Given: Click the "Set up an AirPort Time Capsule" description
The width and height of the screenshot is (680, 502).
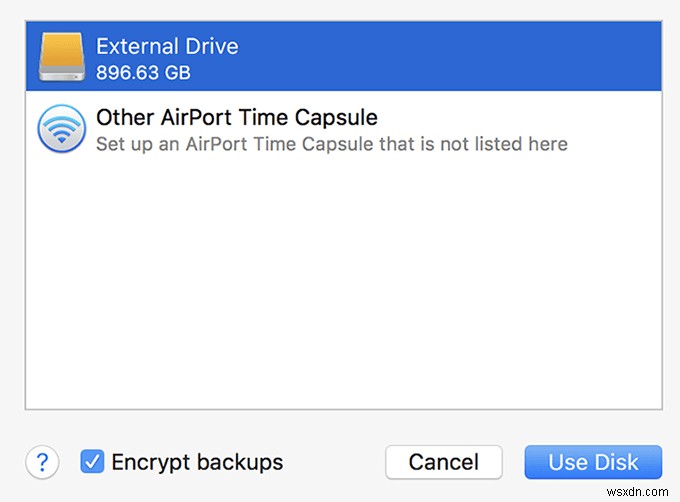Looking at the screenshot, I should pos(331,144).
